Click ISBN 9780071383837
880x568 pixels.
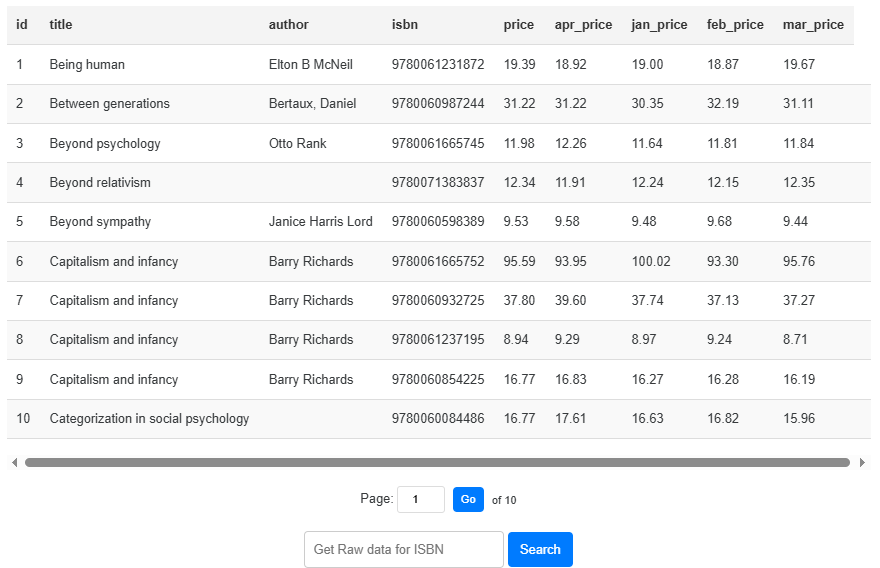click(438, 182)
